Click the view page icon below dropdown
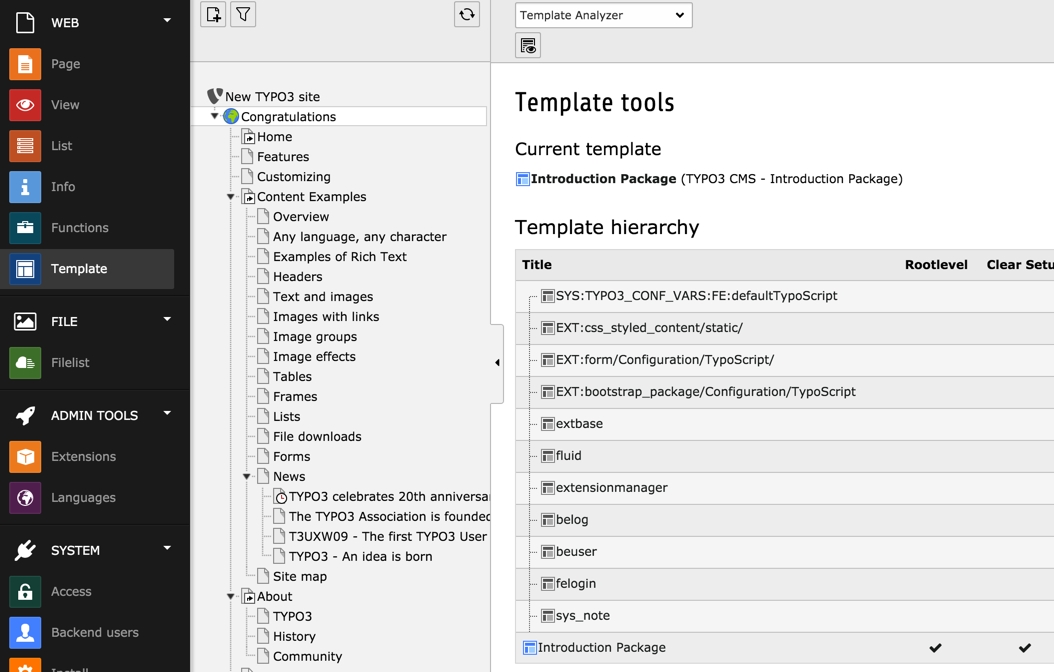 tap(528, 46)
